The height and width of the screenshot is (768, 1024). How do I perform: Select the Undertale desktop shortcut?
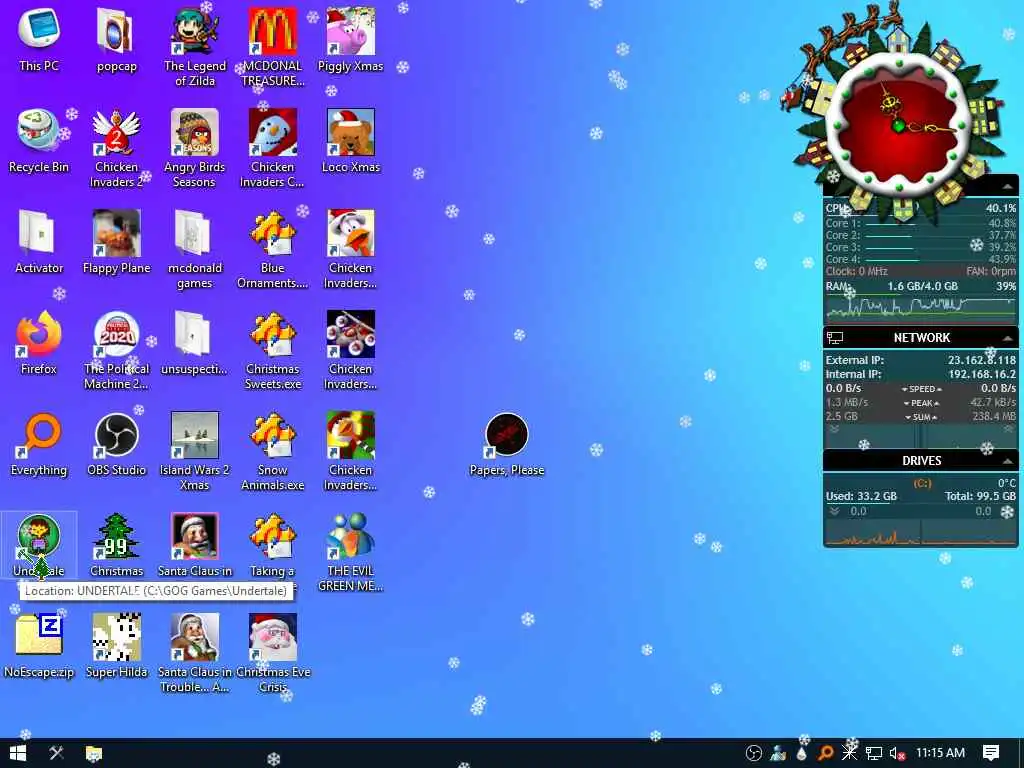pyautogui.click(x=39, y=544)
